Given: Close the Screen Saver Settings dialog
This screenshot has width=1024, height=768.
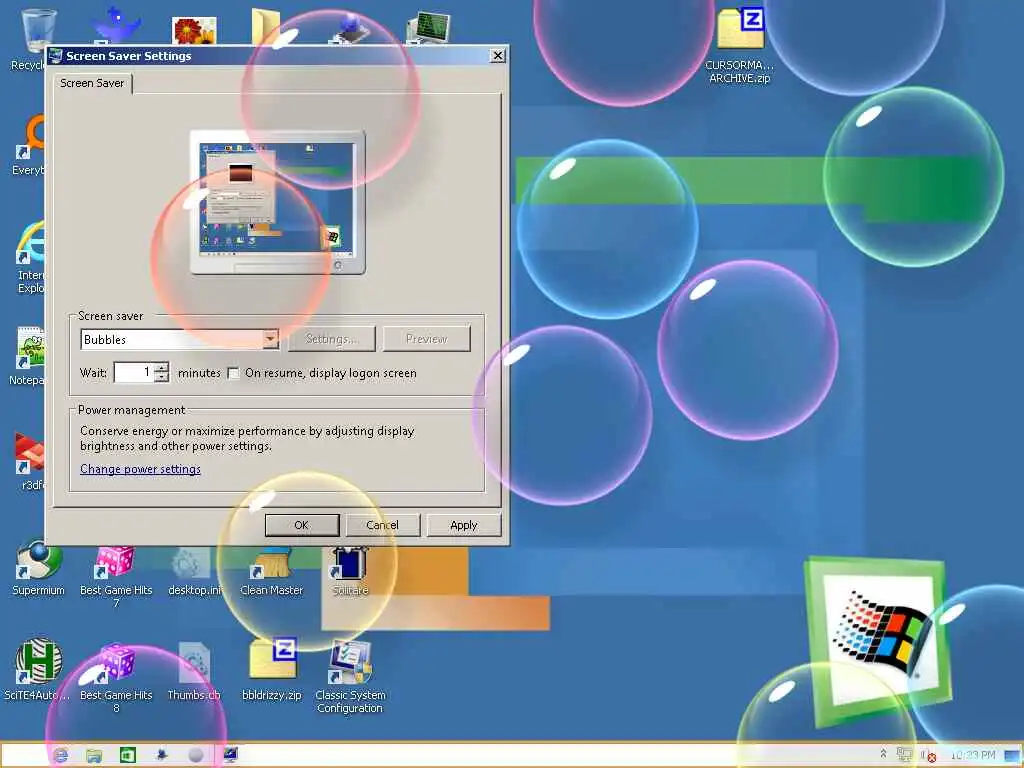Looking at the screenshot, I should coord(498,56).
